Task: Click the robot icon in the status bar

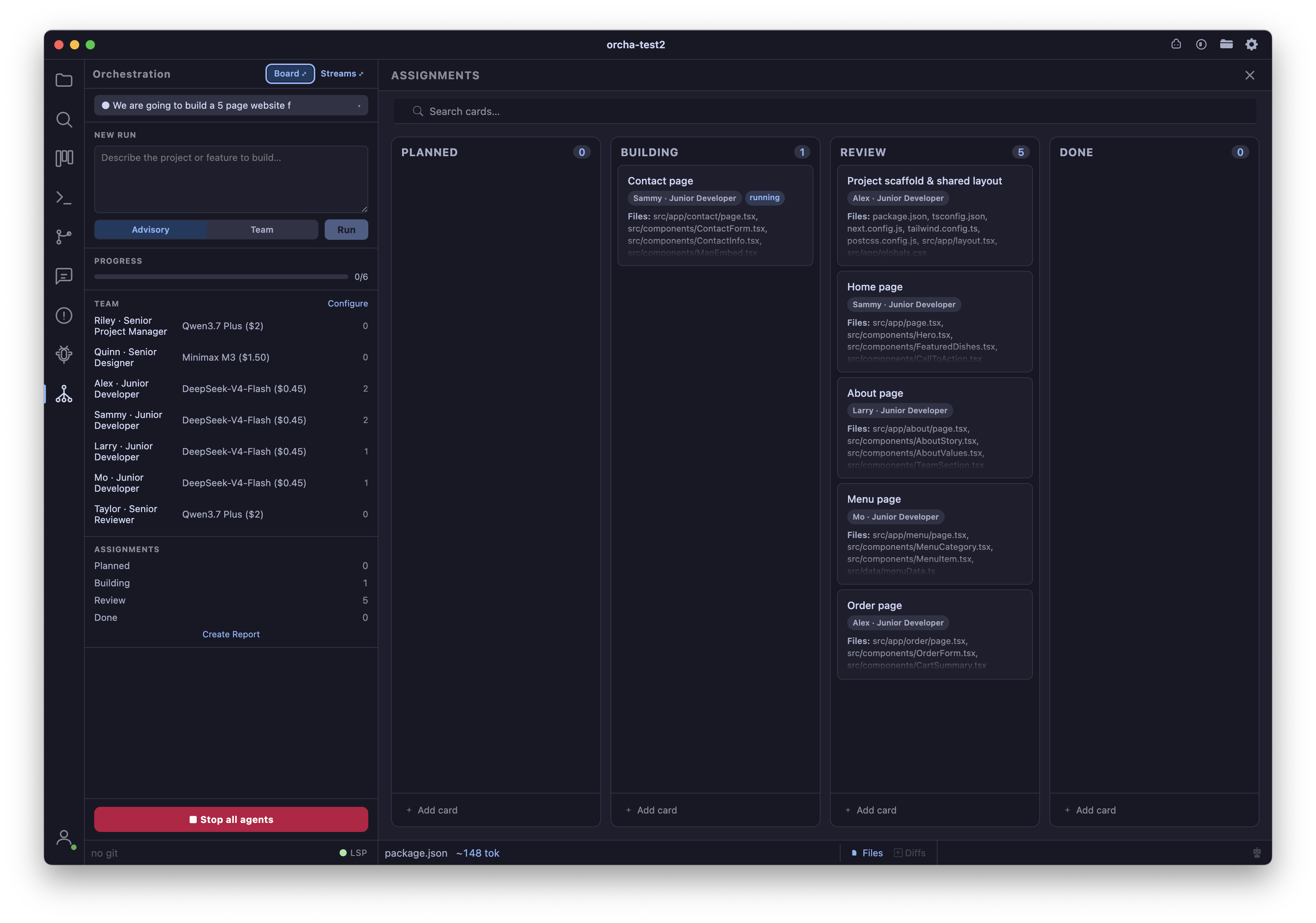Action: pyautogui.click(x=1256, y=852)
